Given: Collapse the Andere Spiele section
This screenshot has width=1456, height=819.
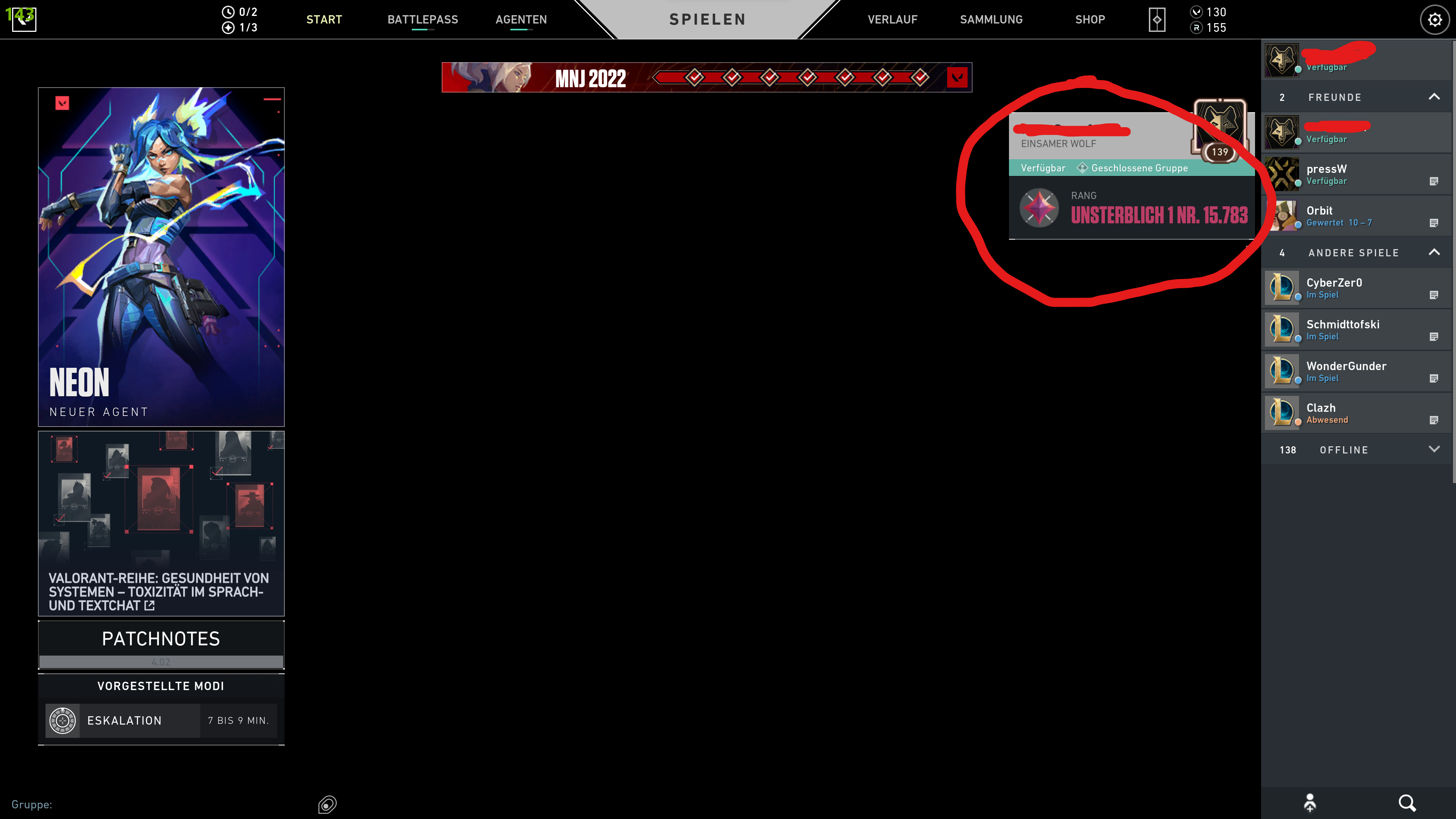Looking at the screenshot, I should [1434, 252].
